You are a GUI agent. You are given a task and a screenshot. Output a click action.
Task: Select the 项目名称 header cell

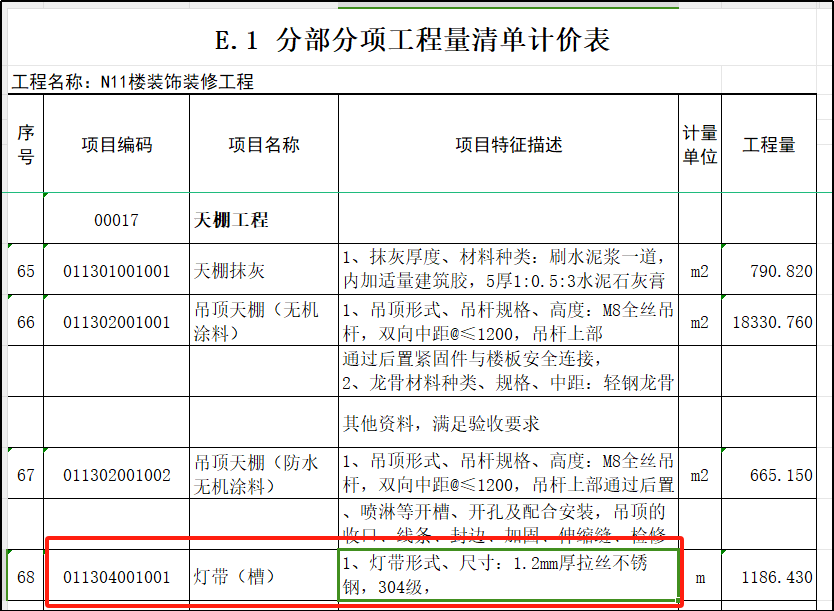263,145
